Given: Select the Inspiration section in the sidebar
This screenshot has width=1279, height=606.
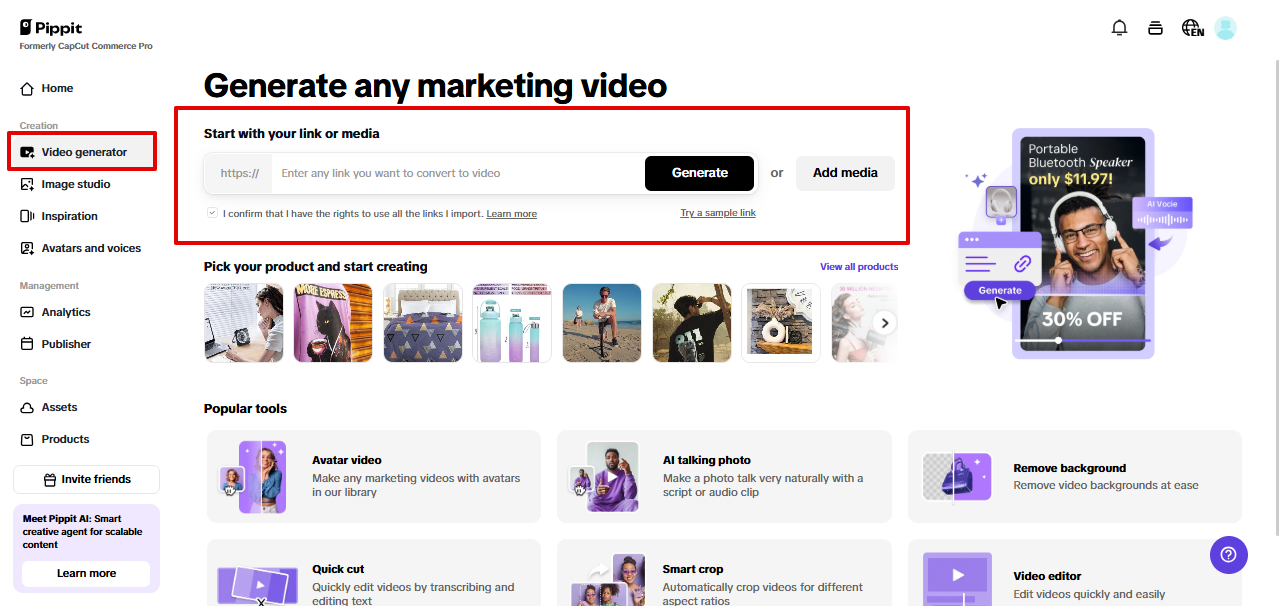Looking at the screenshot, I should tap(71, 216).
